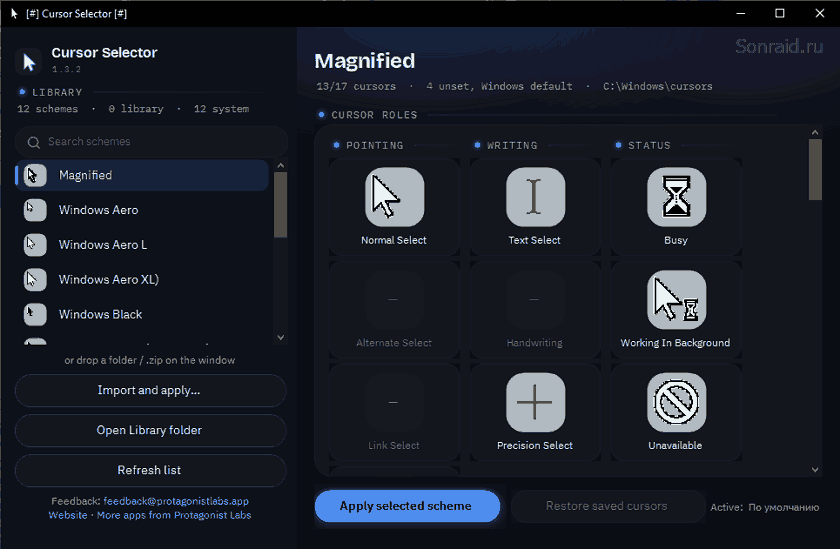Open the Website link
Viewport: 840px width, 549px height.
pyautogui.click(x=68, y=515)
